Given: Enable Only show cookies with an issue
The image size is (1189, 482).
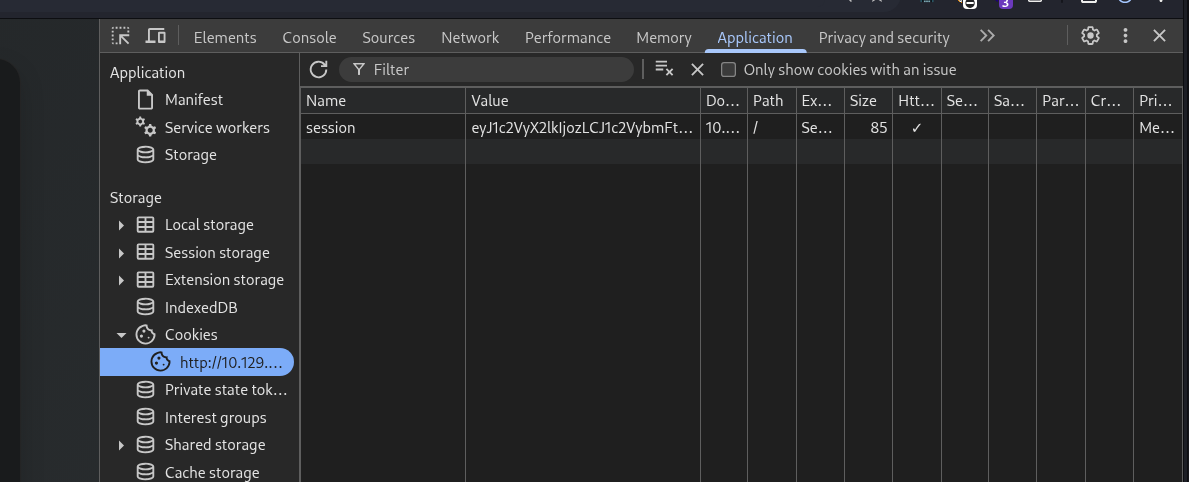Looking at the screenshot, I should [729, 69].
